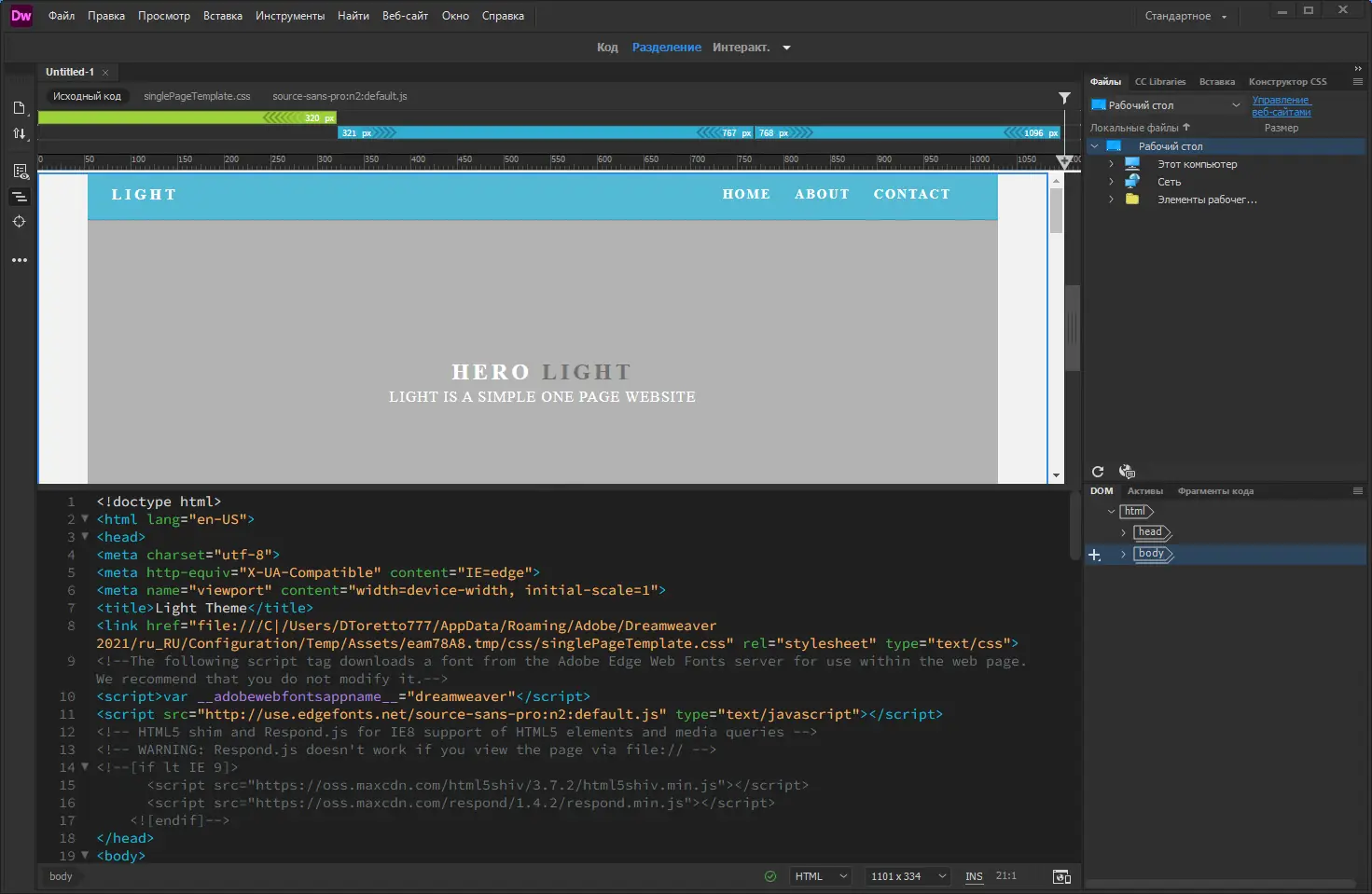Open the Вставка menu
The height and width of the screenshot is (894, 1372).
(x=222, y=15)
